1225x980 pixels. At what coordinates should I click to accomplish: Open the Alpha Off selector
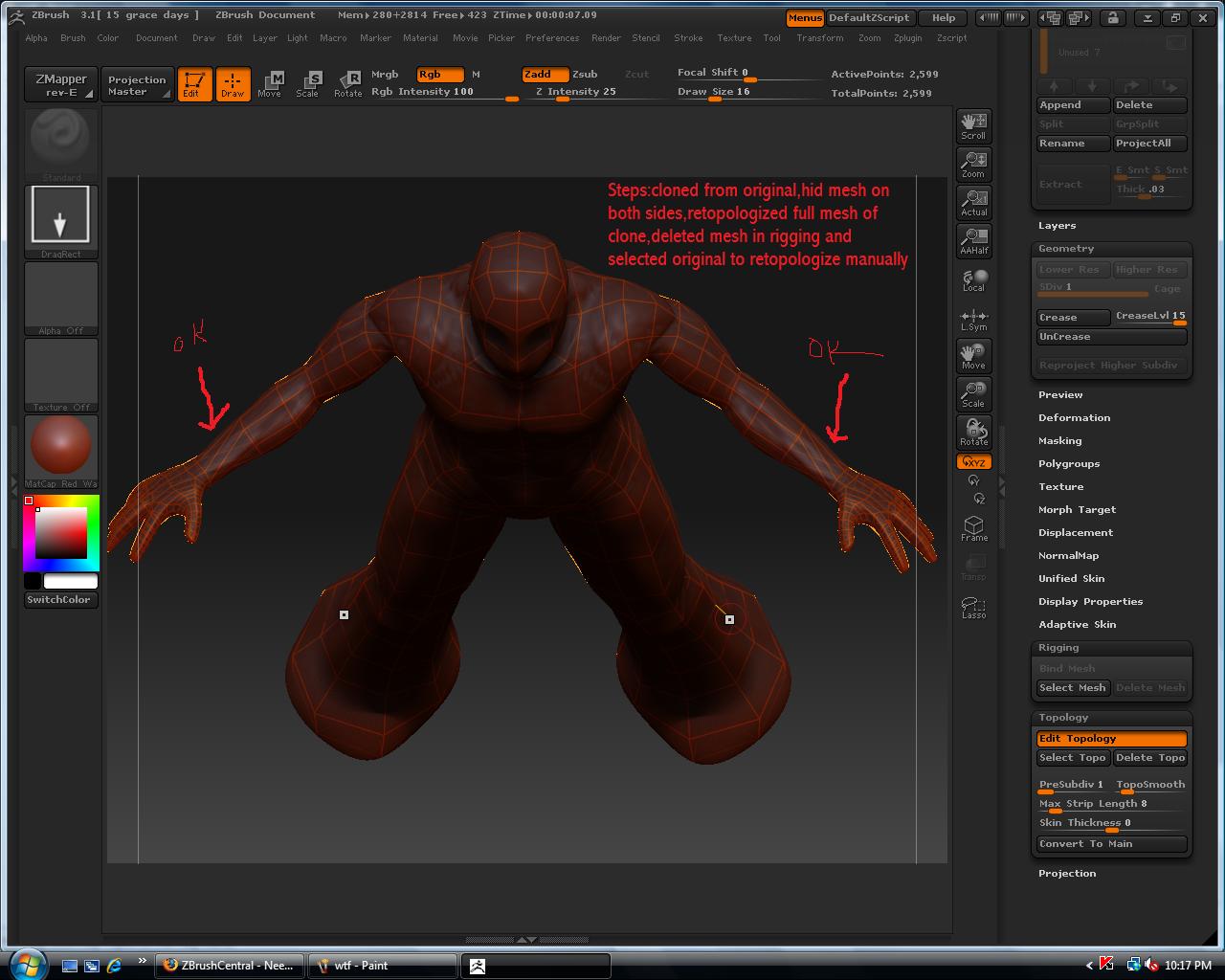point(60,298)
